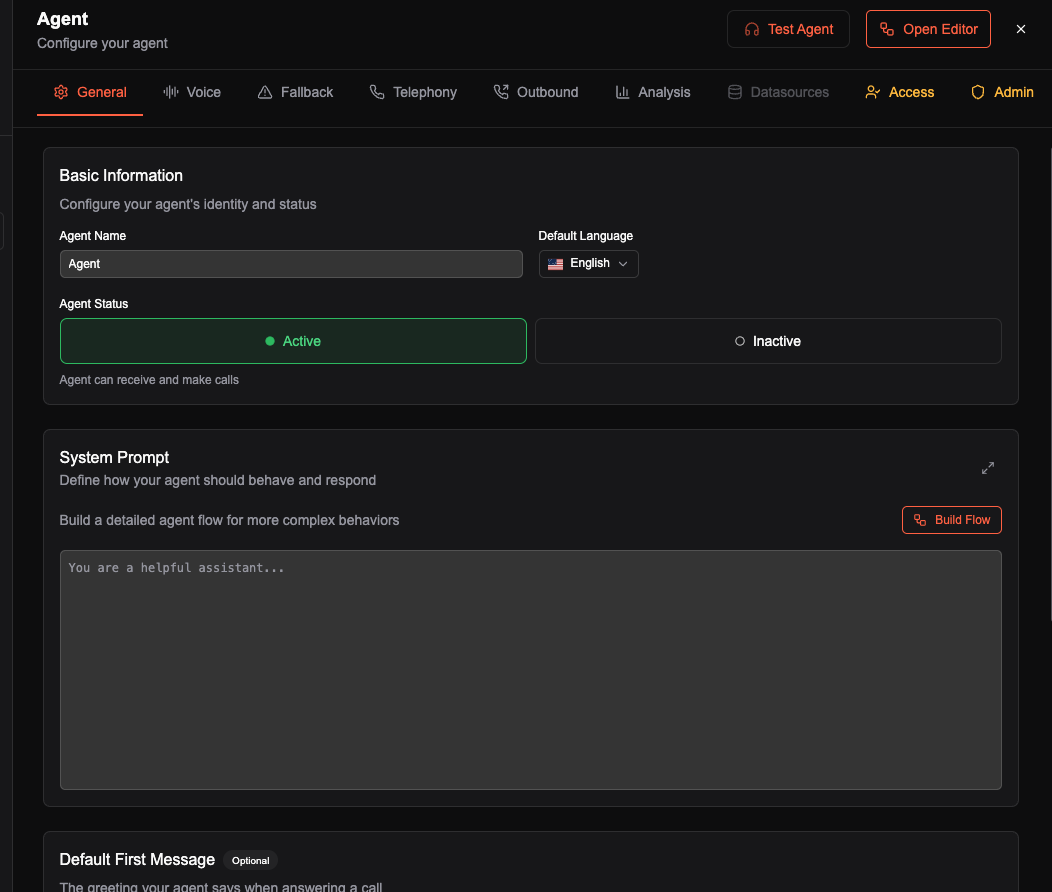The image size is (1052, 892).
Task: Open the Default Language dropdown chevron
Action: 623,264
